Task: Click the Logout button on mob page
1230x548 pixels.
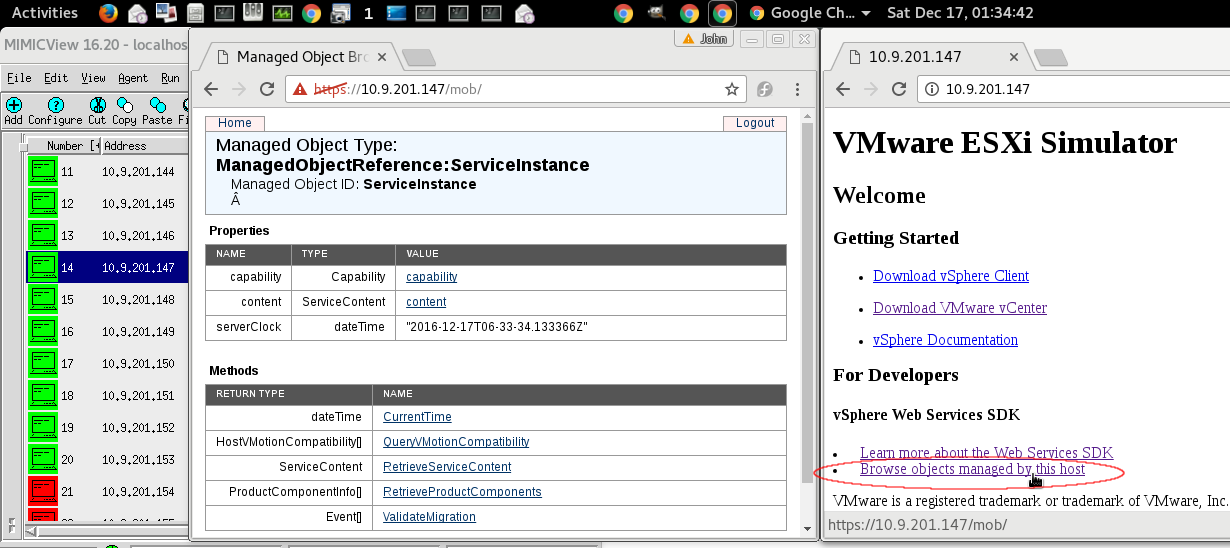Action: (x=755, y=123)
